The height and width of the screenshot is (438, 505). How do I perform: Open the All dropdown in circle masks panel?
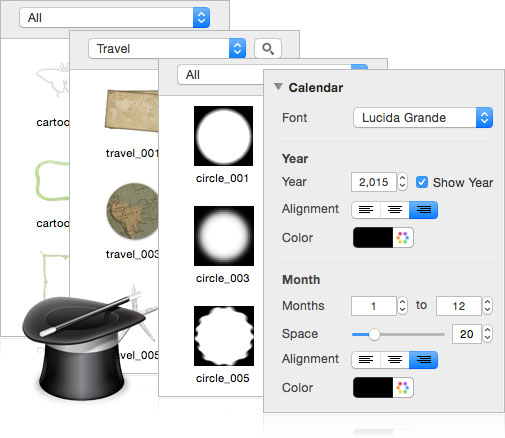pos(221,75)
